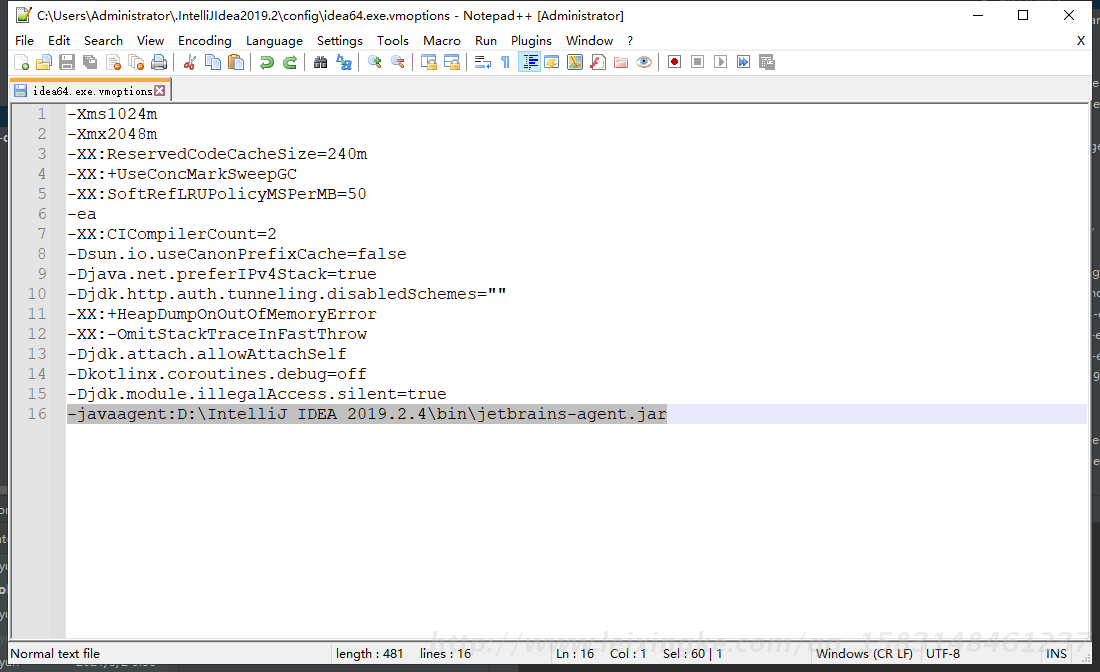Expand the Settings menu
1100x672 pixels.
(339, 40)
